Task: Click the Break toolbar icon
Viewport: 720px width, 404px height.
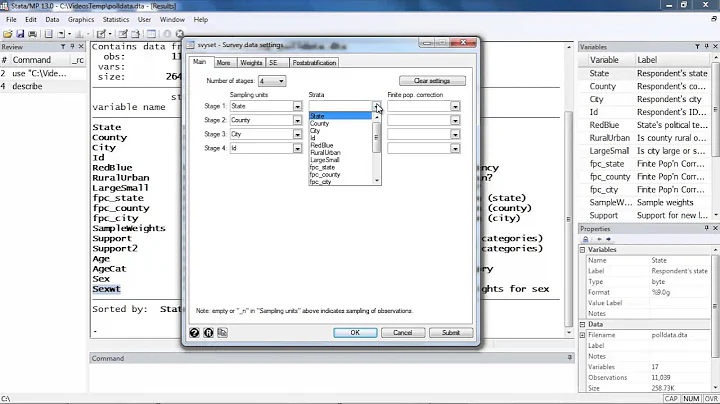Action: coord(180,34)
